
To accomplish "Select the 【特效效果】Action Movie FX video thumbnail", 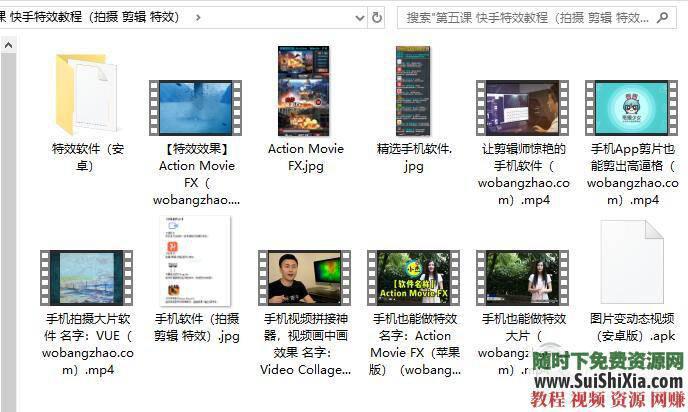I will (x=196, y=108).
